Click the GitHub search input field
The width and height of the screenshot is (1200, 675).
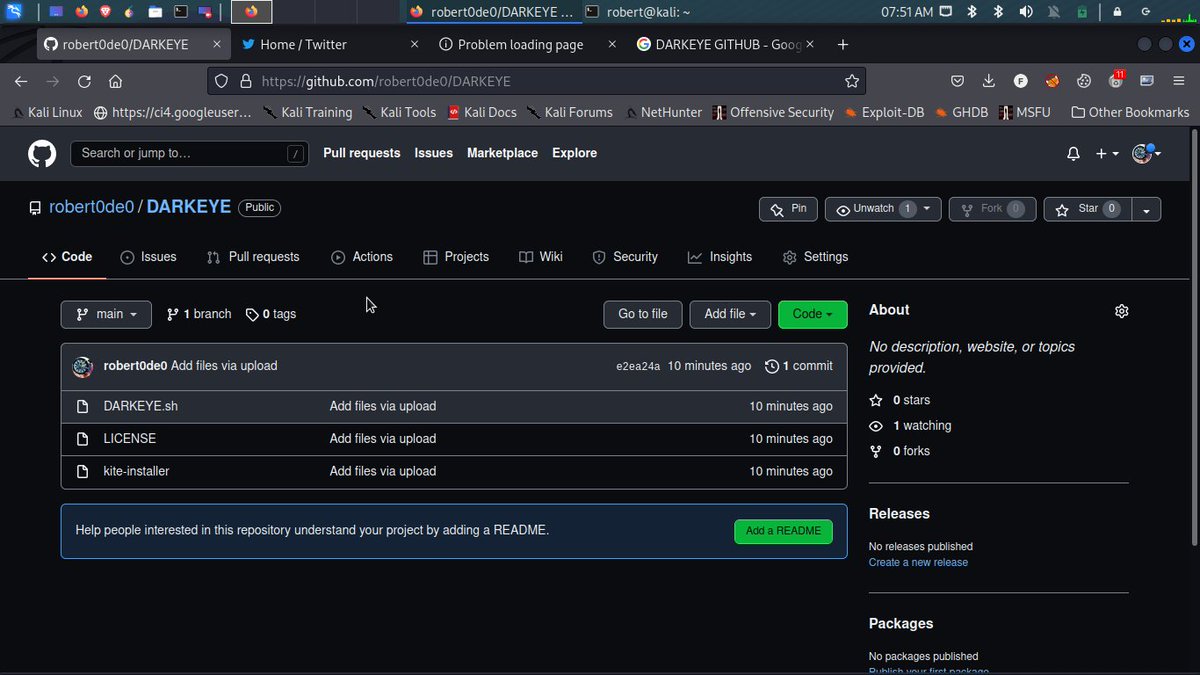(x=188, y=153)
